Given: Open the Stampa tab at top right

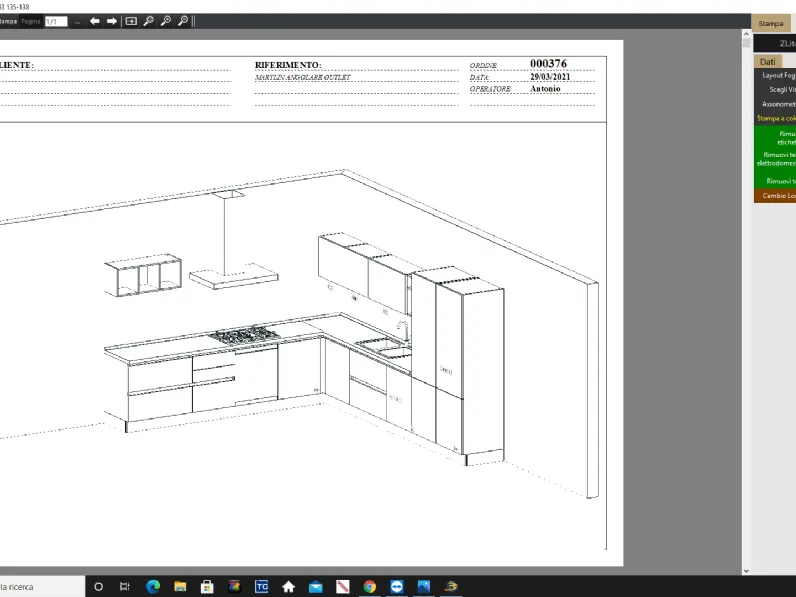Looking at the screenshot, I should point(771,23).
